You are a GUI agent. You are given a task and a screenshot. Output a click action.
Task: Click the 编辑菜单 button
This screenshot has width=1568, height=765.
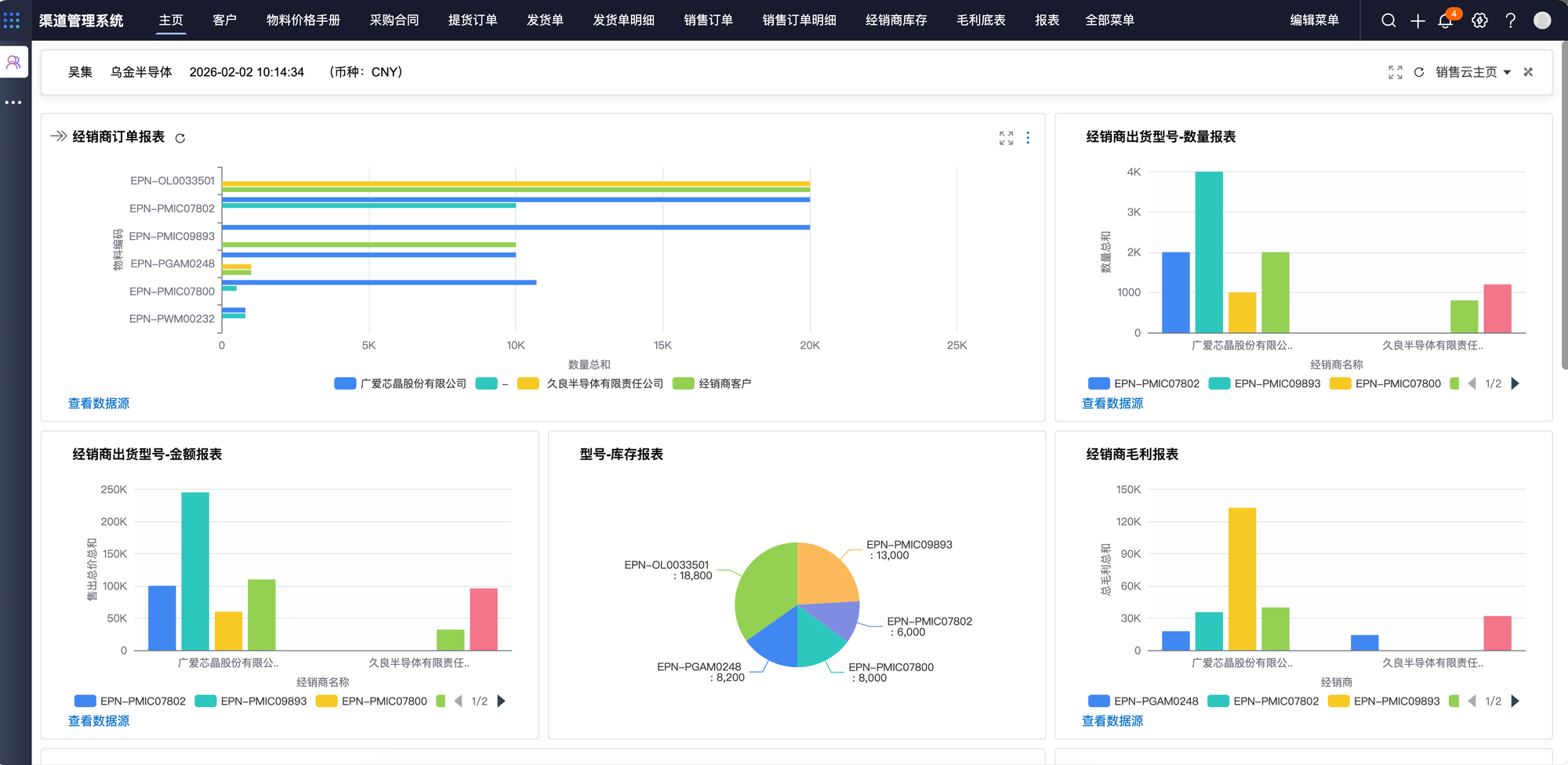(x=1314, y=20)
